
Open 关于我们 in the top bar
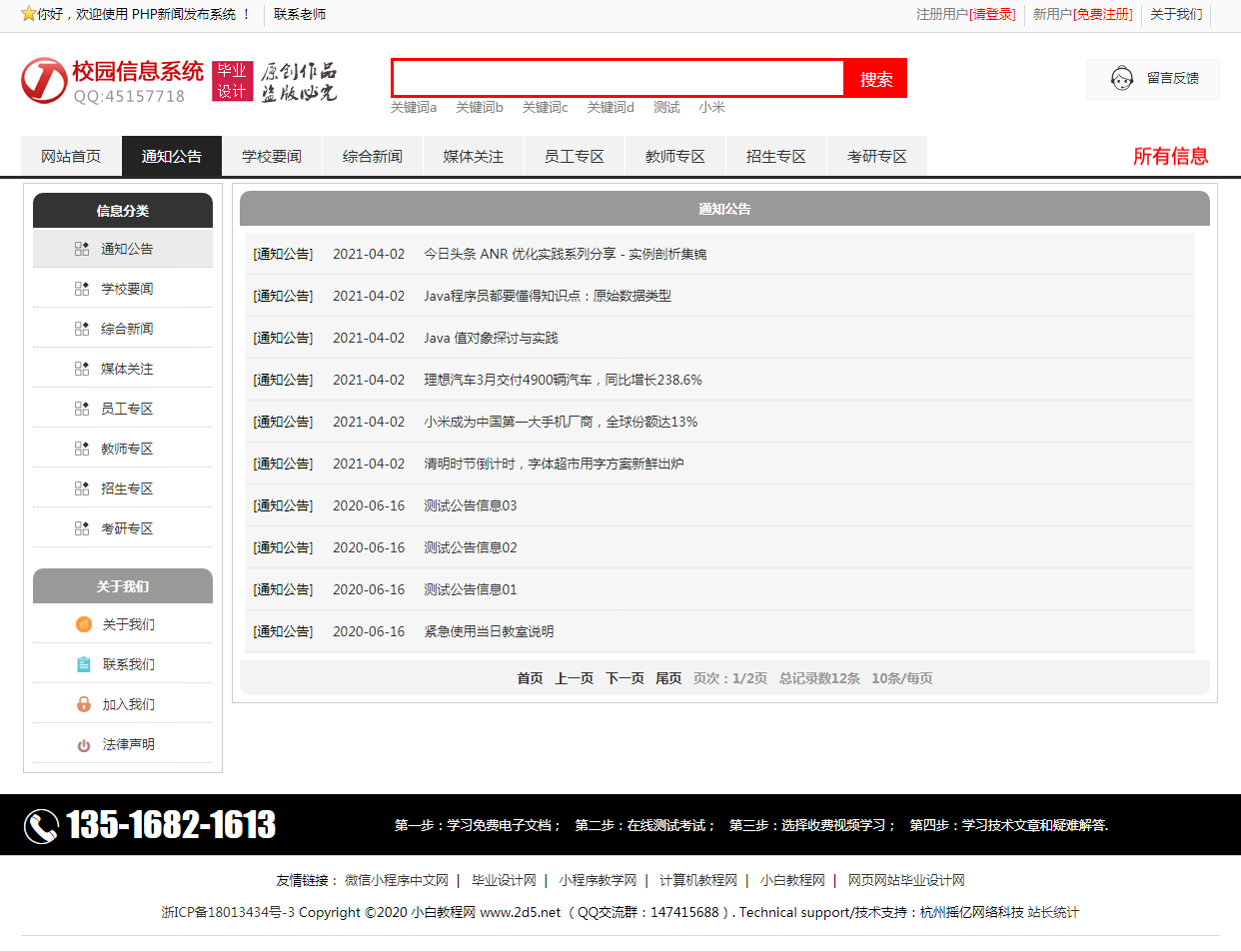click(1176, 14)
